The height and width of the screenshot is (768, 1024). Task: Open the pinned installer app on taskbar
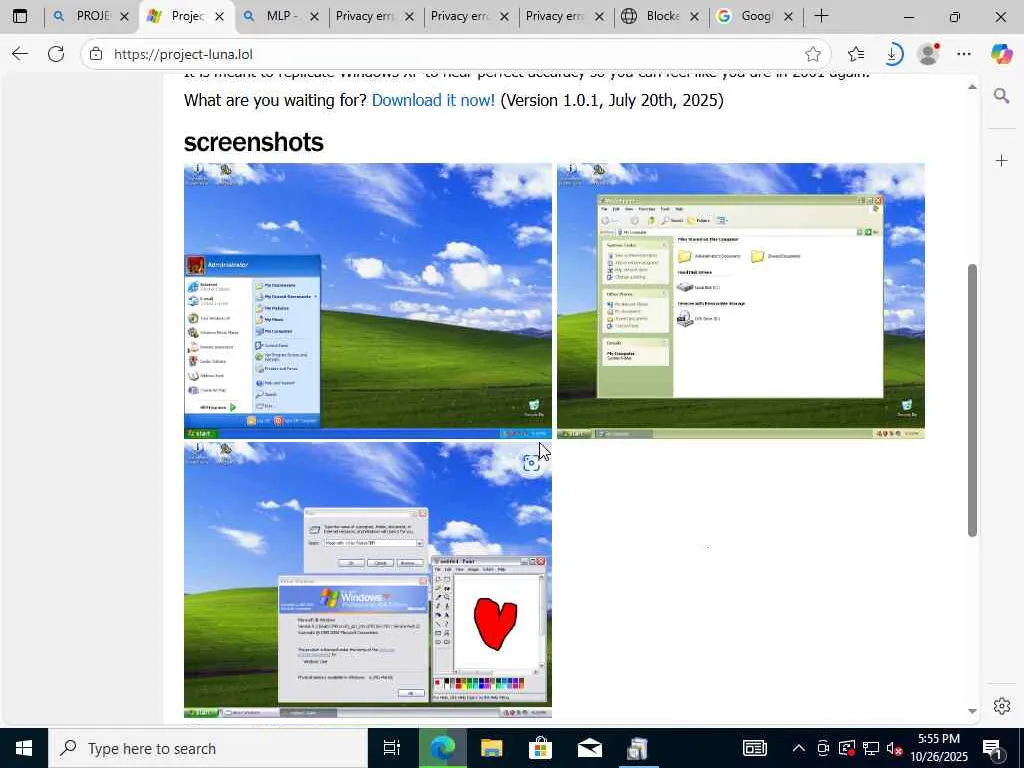(638, 748)
